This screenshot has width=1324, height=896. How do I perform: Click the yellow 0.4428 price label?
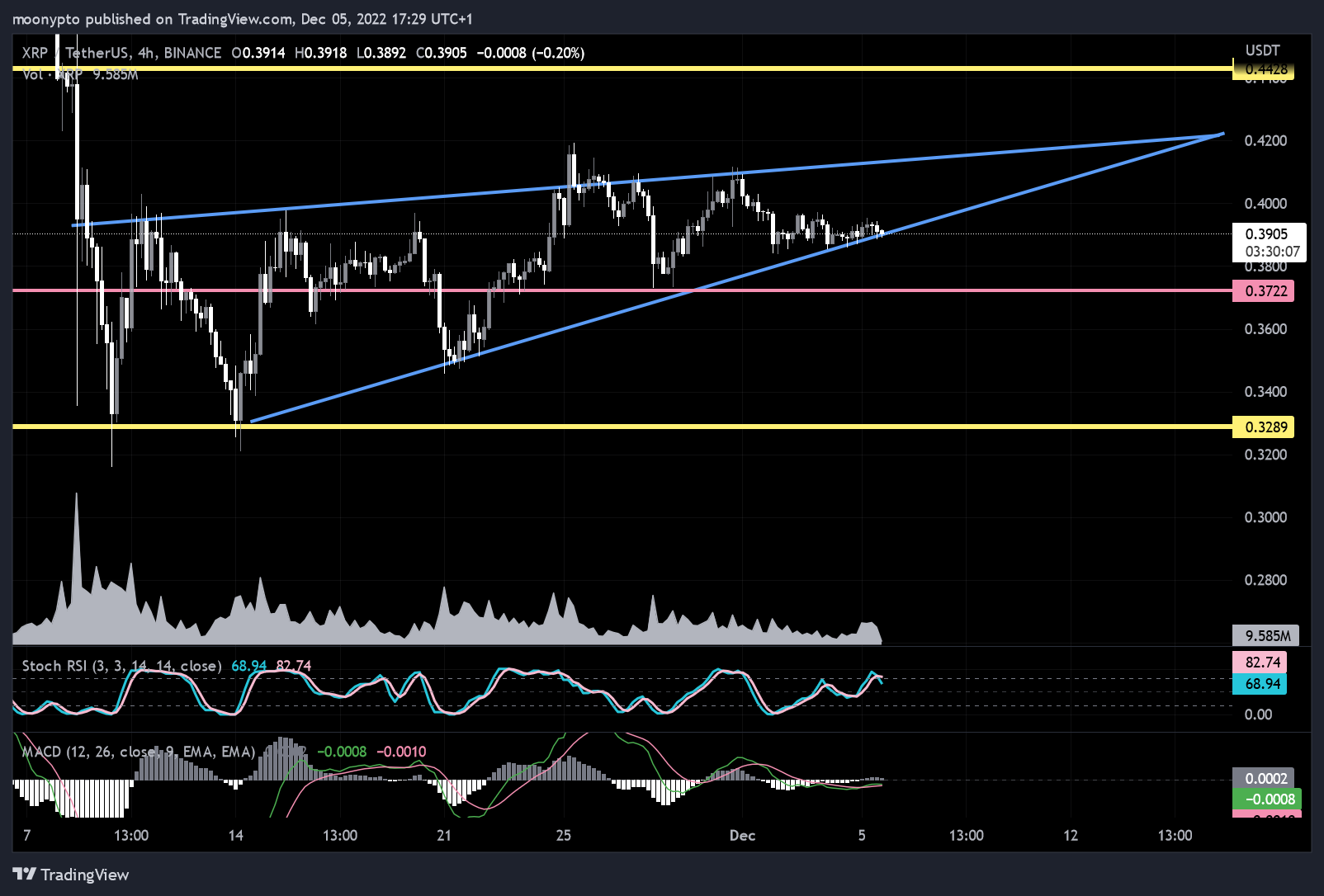pyautogui.click(x=1263, y=69)
